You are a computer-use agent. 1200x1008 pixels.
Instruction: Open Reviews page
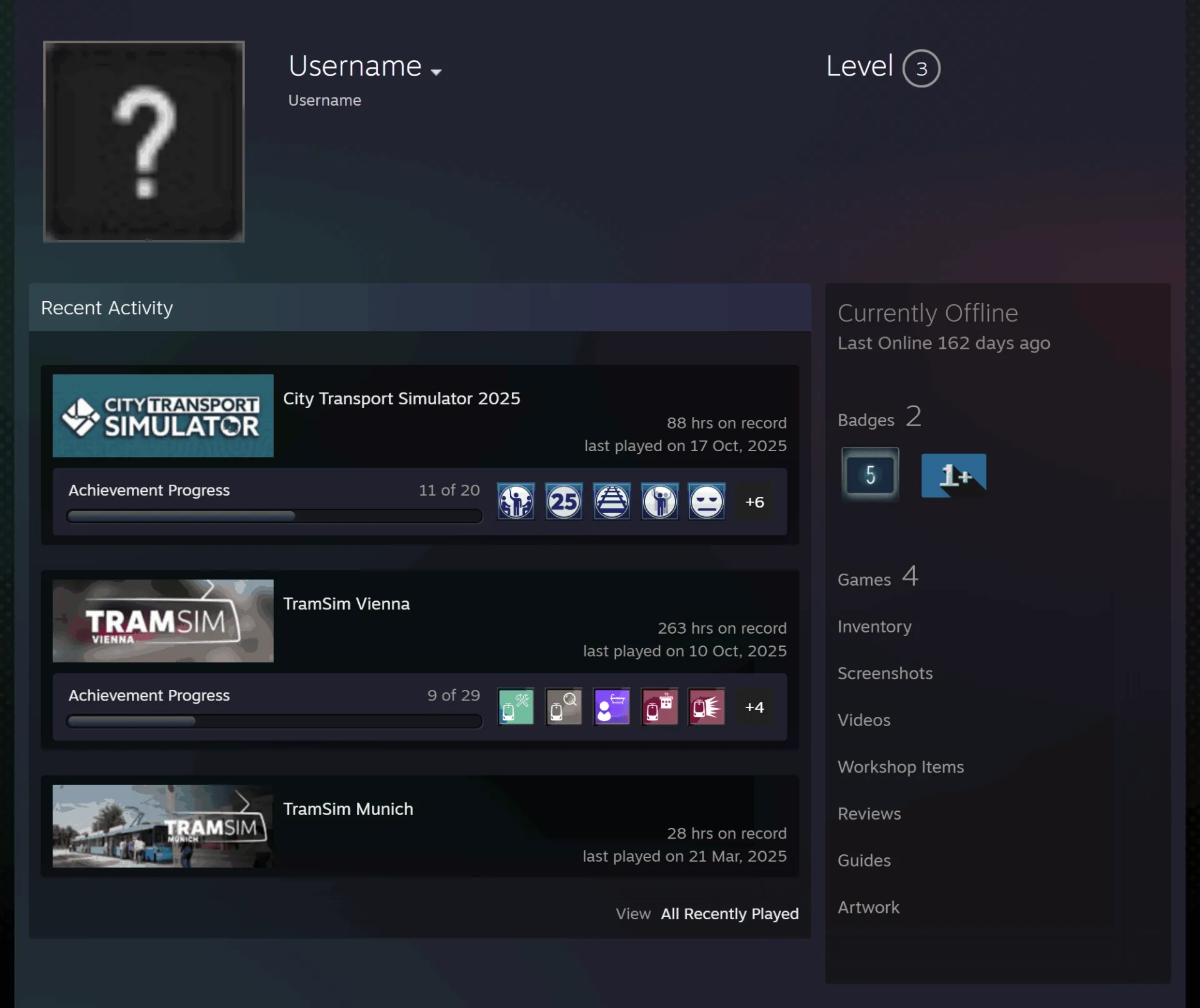(869, 814)
